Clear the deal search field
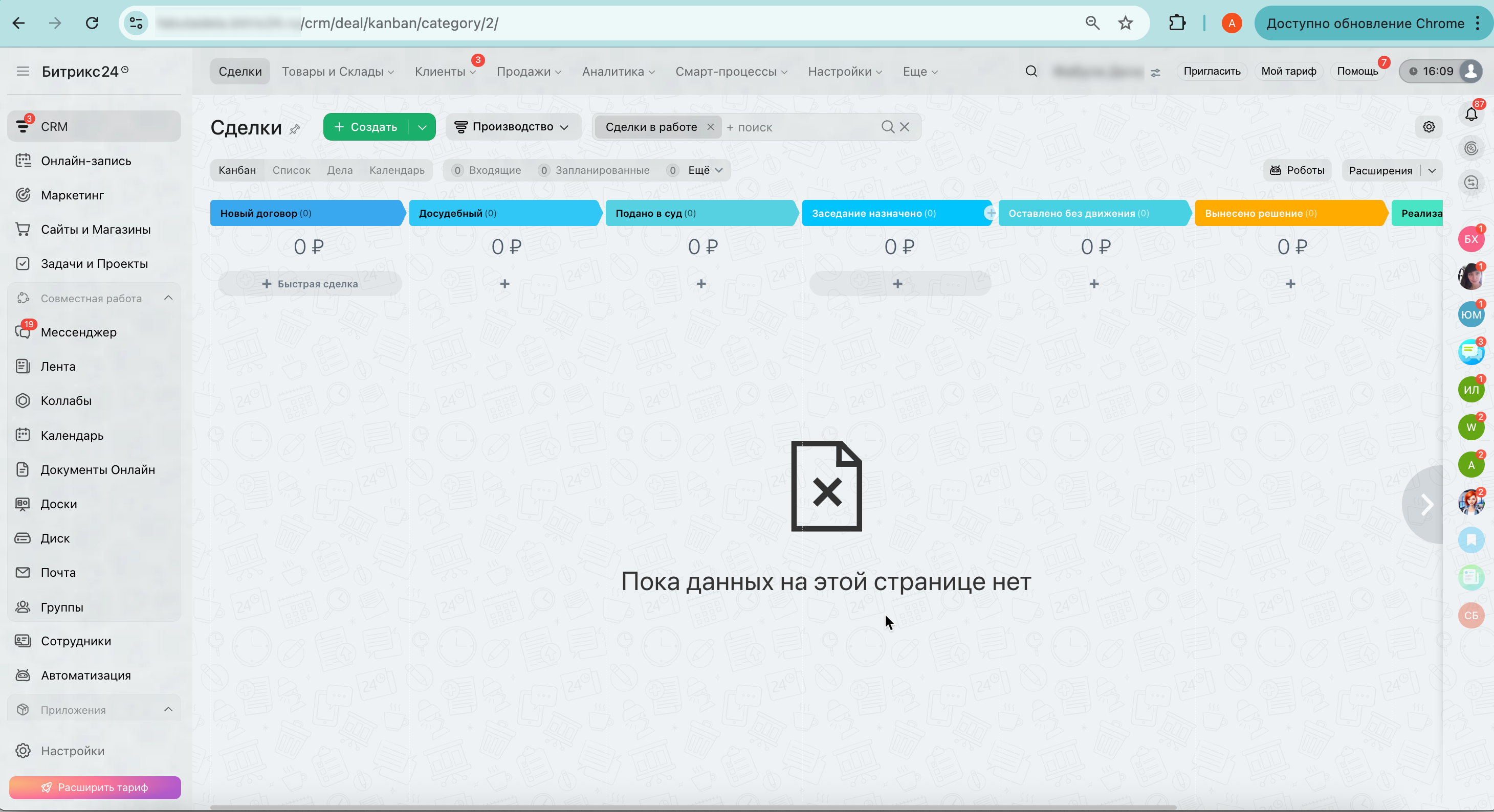 tap(904, 127)
